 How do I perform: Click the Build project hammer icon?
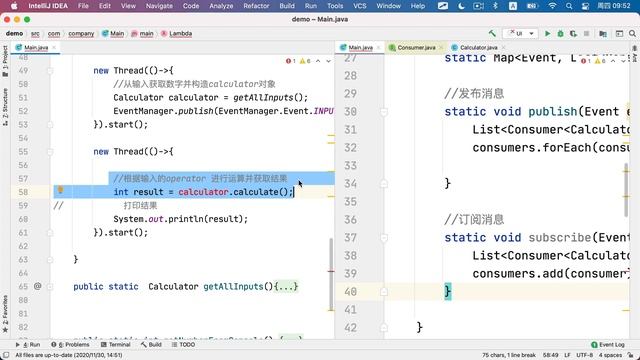click(492, 33)
